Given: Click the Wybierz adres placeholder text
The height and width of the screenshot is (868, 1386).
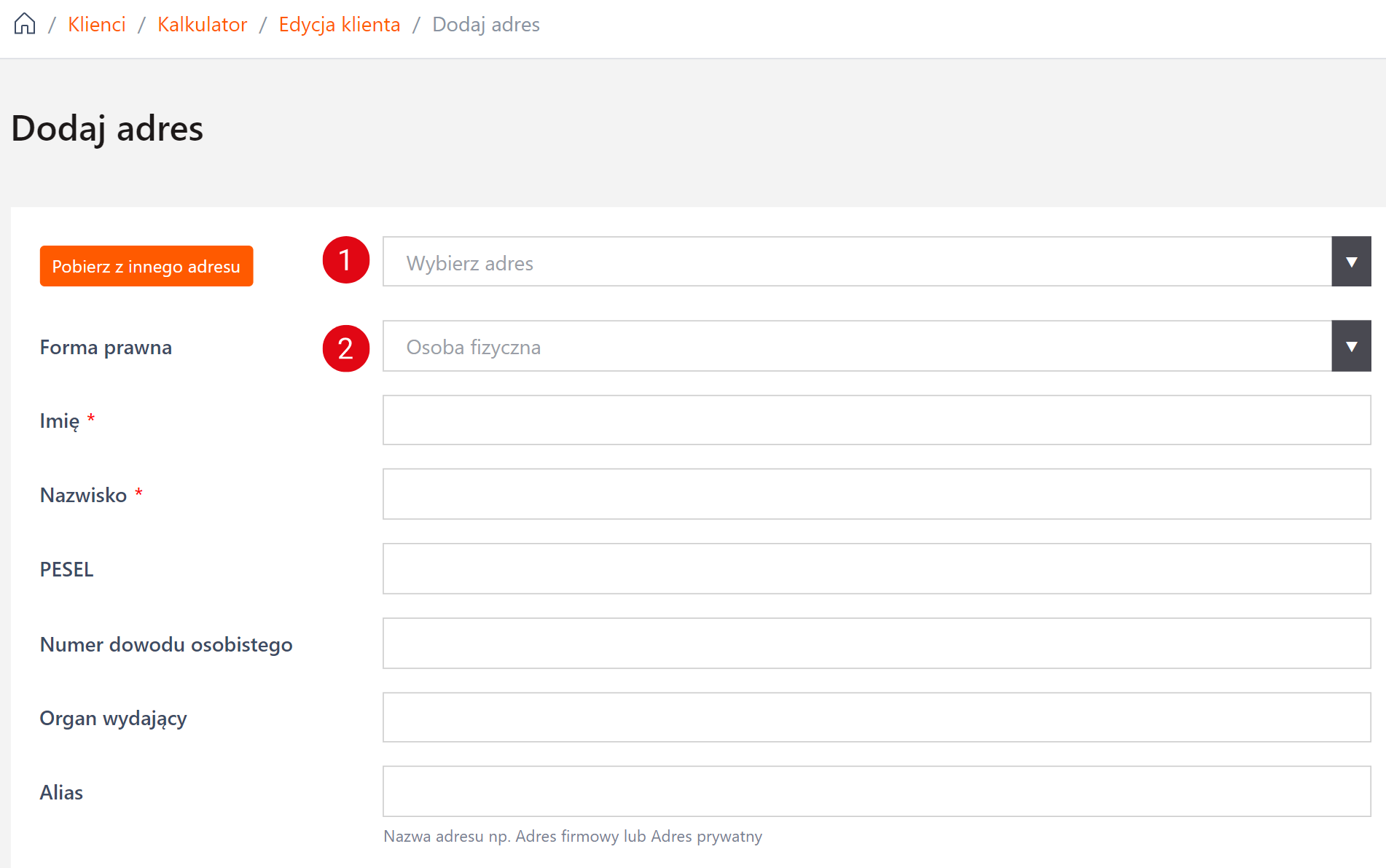Looking at the screenshot, I should pyautogui.click(x=469, y=263).
